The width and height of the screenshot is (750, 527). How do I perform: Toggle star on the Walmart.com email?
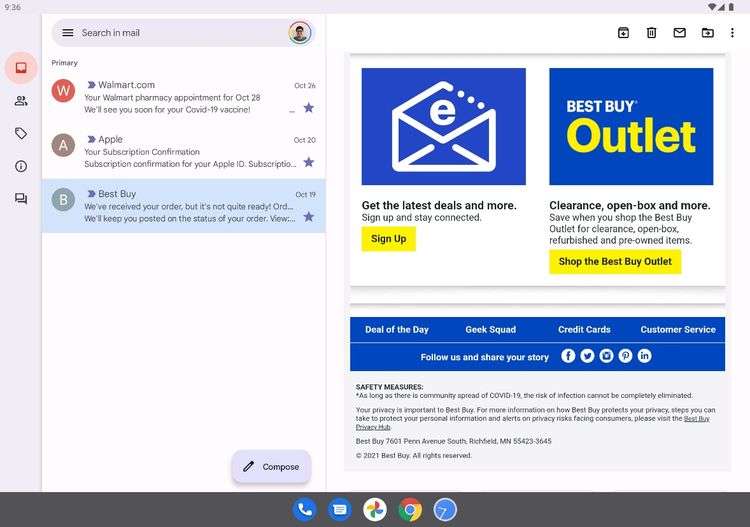pyautogui.click(x=309, y=108)
